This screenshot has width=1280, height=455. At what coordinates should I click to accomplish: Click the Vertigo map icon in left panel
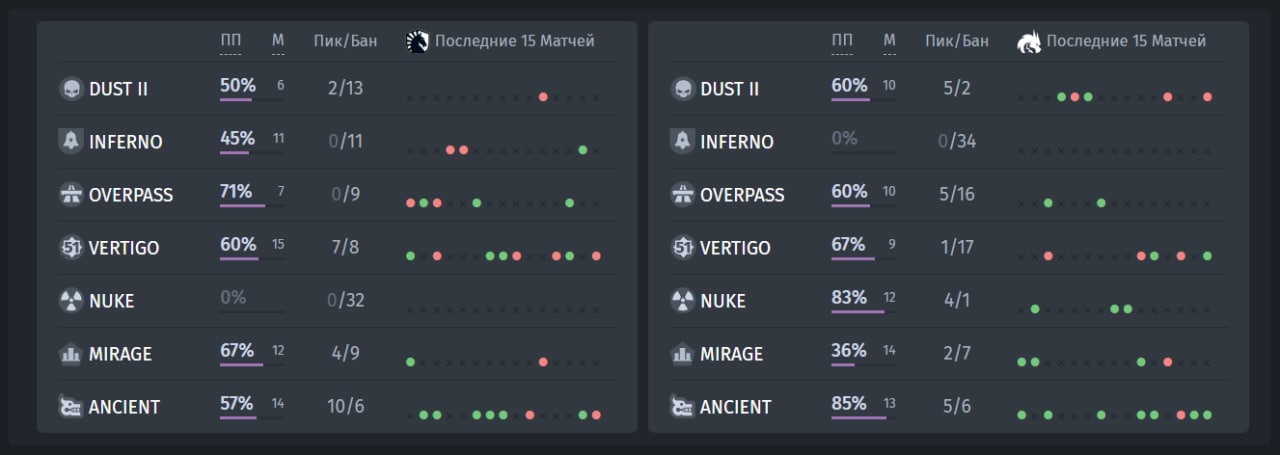(70, 248)
